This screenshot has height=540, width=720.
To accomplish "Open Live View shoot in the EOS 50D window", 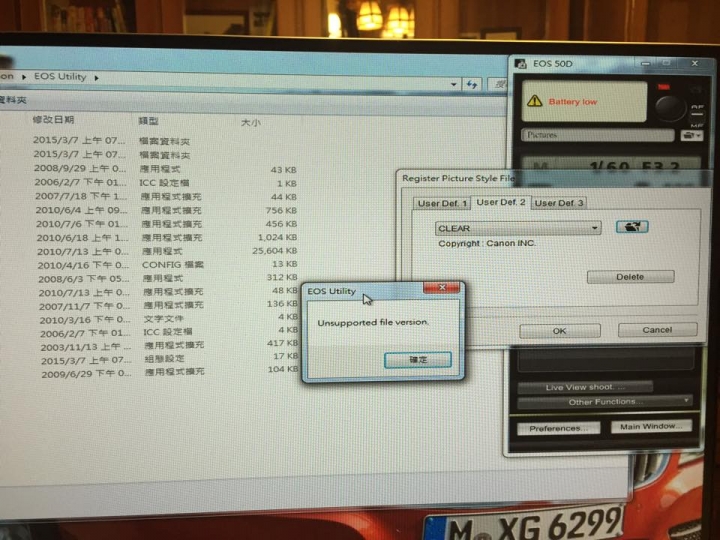I will 585,387.
